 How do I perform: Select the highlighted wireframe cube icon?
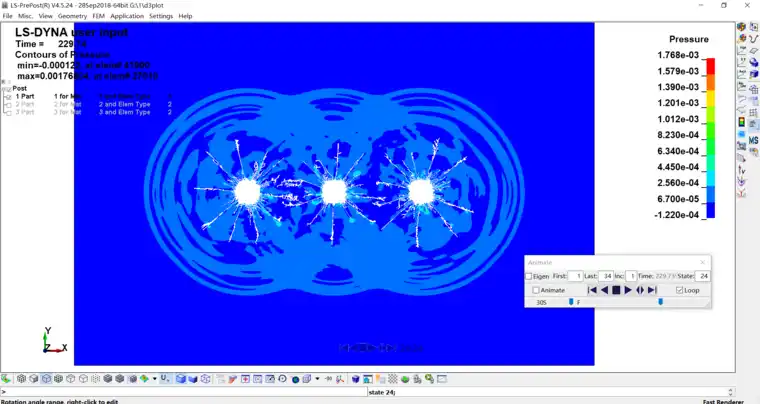point(47,379)
